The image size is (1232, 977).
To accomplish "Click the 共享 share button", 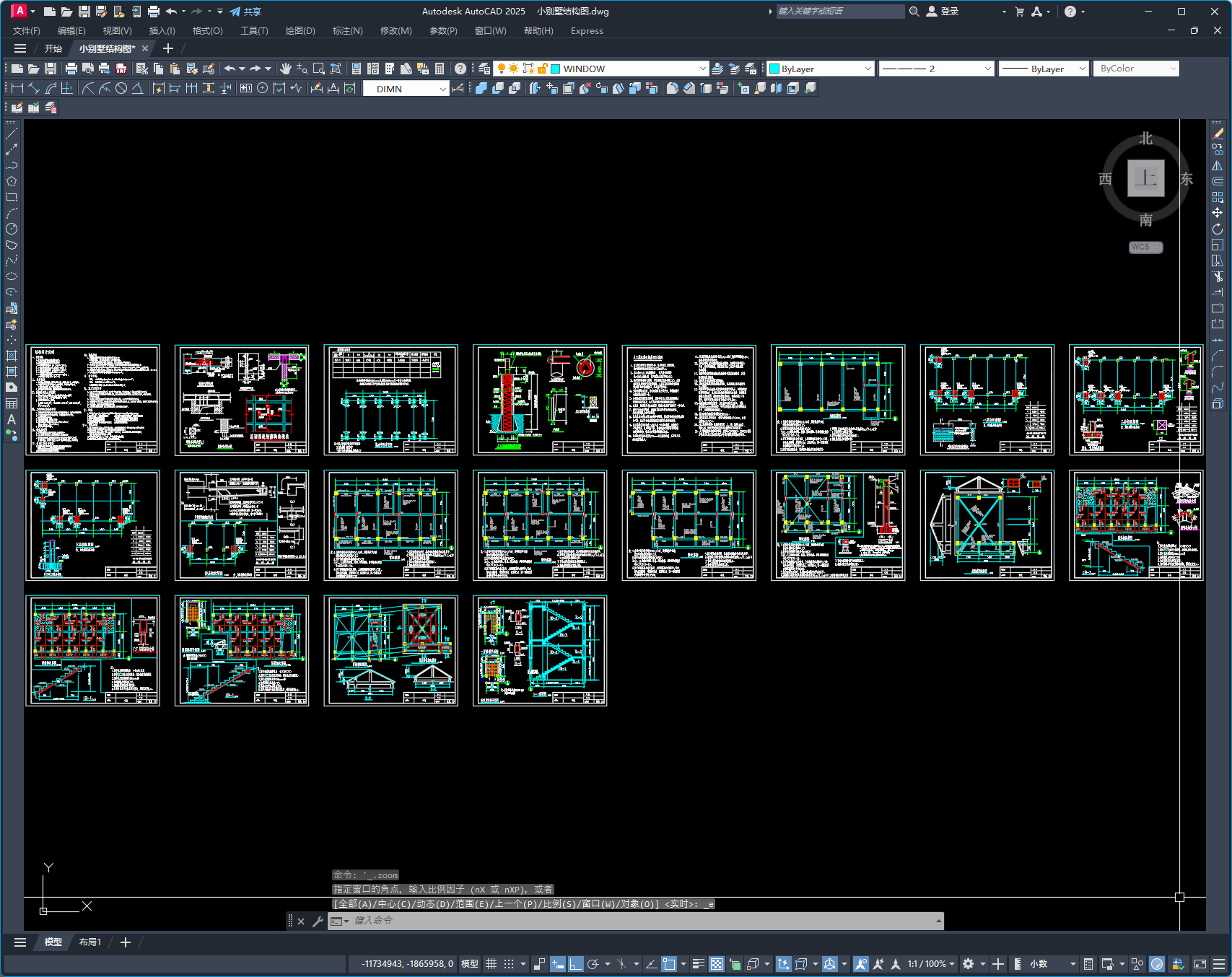I will pos(245,12).
